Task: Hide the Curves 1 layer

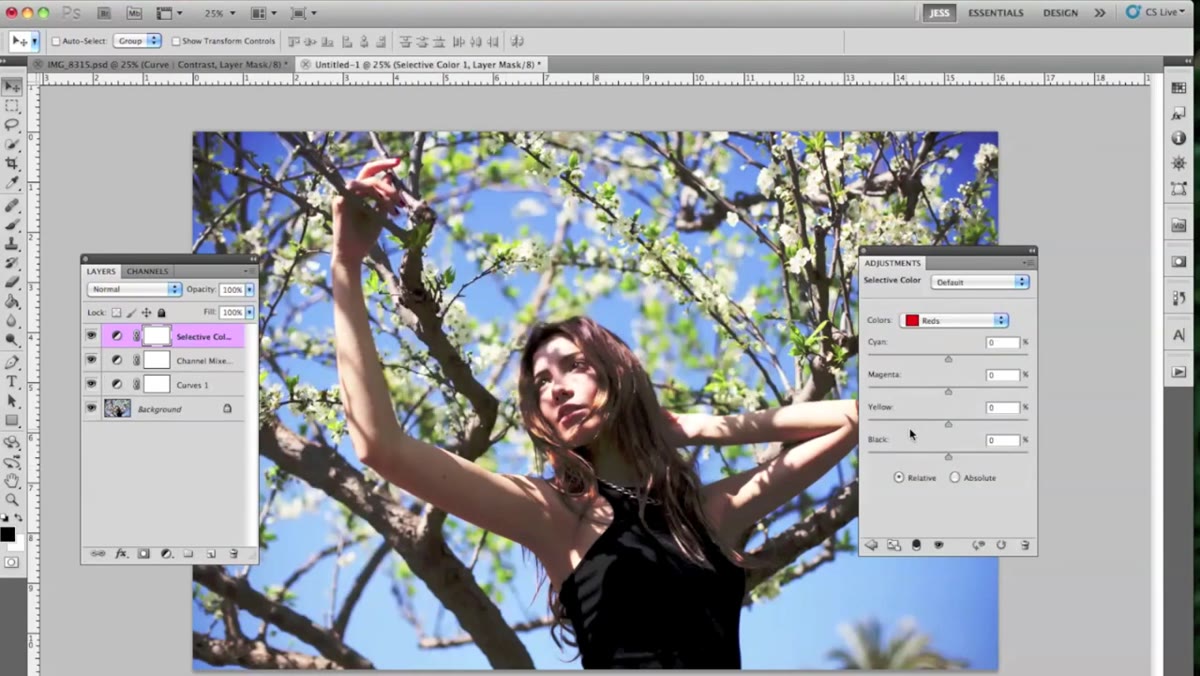Action: coord(91,384)
